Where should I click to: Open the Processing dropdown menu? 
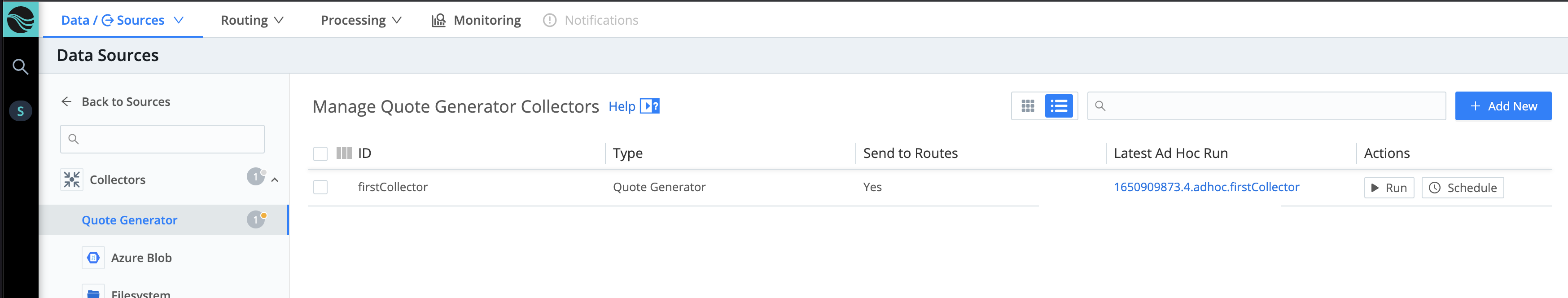[x=361, y=20]
